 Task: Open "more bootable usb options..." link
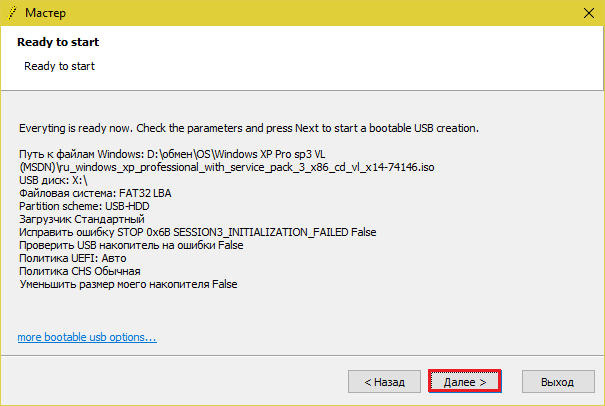[x=87, y=337]
